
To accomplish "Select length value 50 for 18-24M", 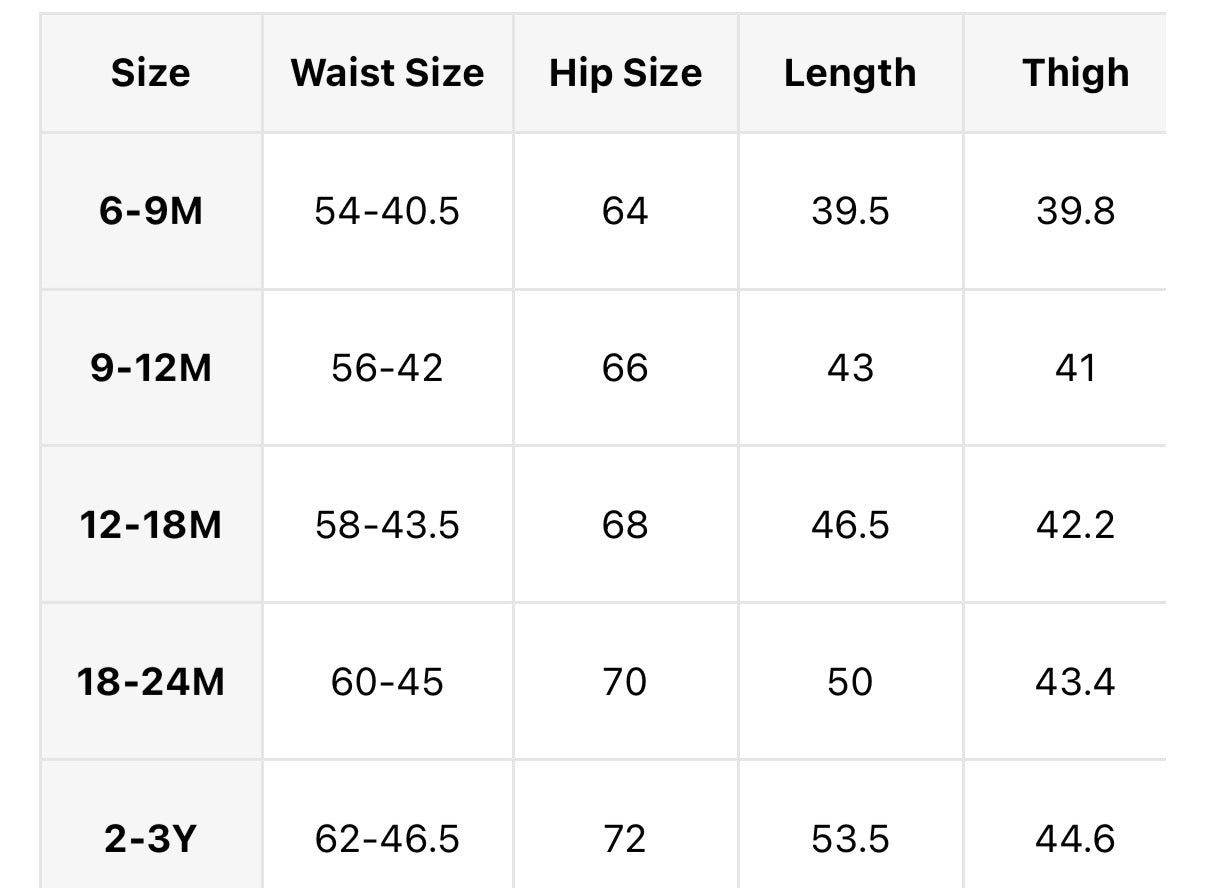I will point(850,681).
